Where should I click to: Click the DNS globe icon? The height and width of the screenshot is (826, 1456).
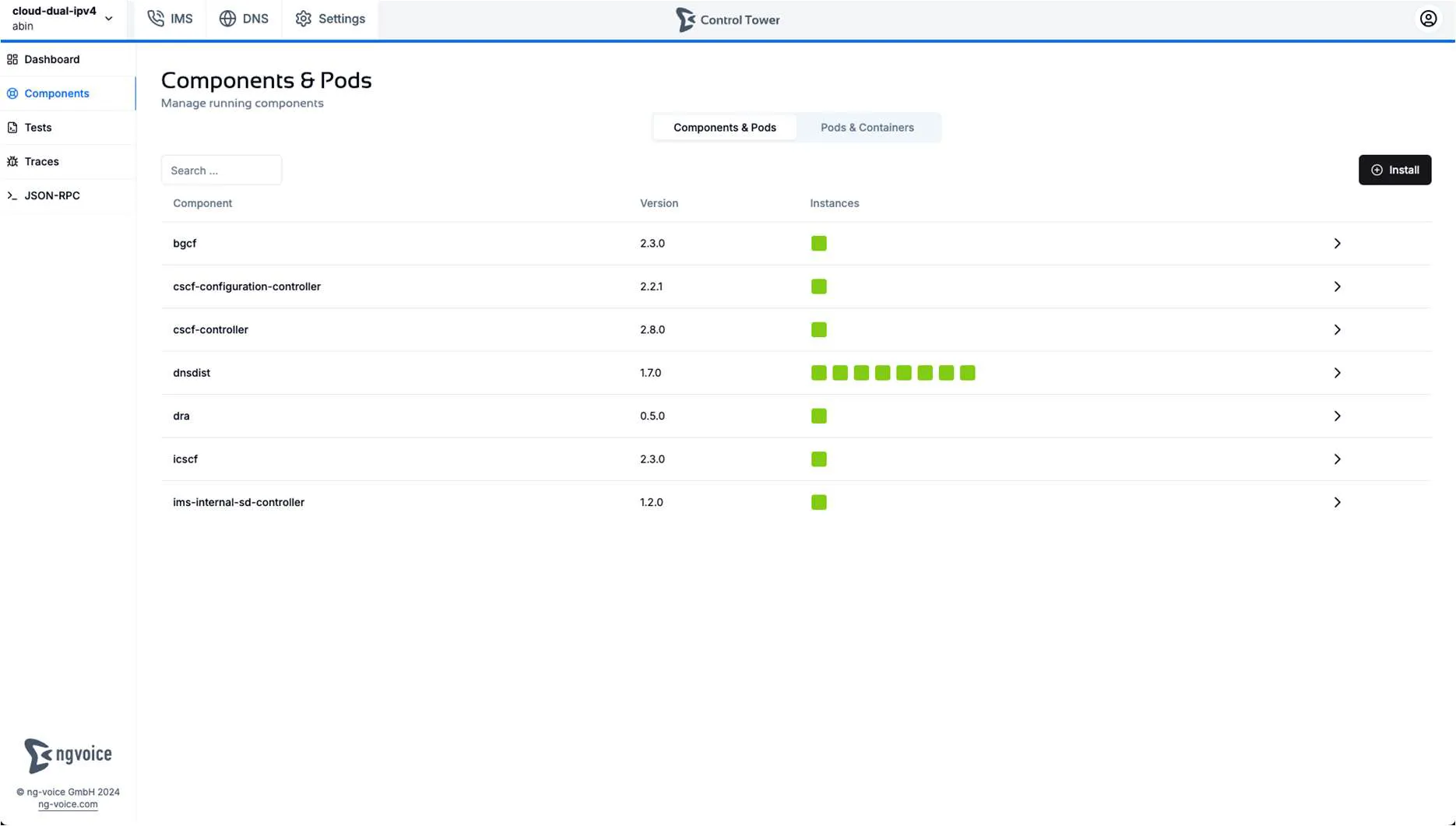227,19
